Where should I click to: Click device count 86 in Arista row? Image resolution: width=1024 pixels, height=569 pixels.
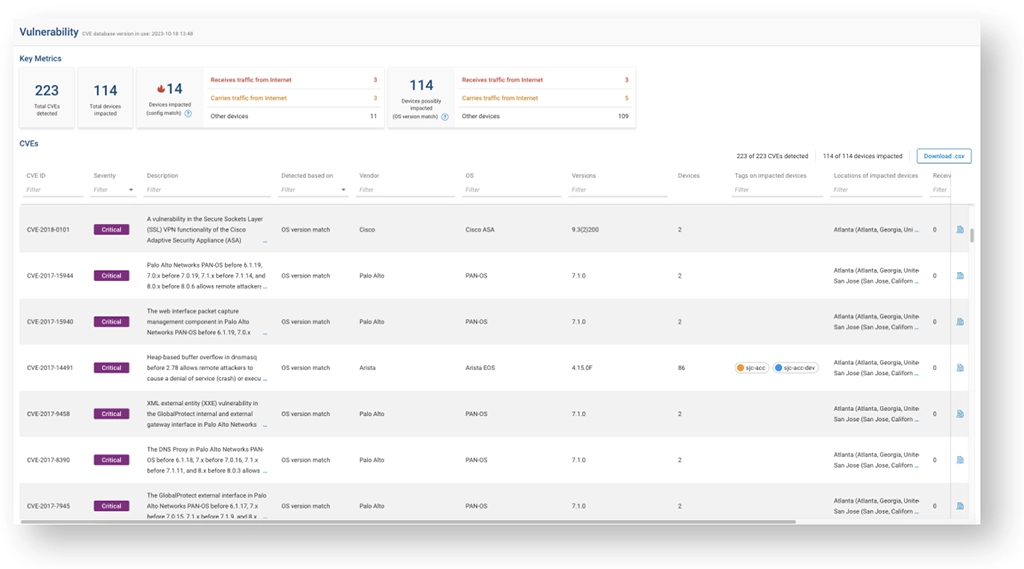681,368
